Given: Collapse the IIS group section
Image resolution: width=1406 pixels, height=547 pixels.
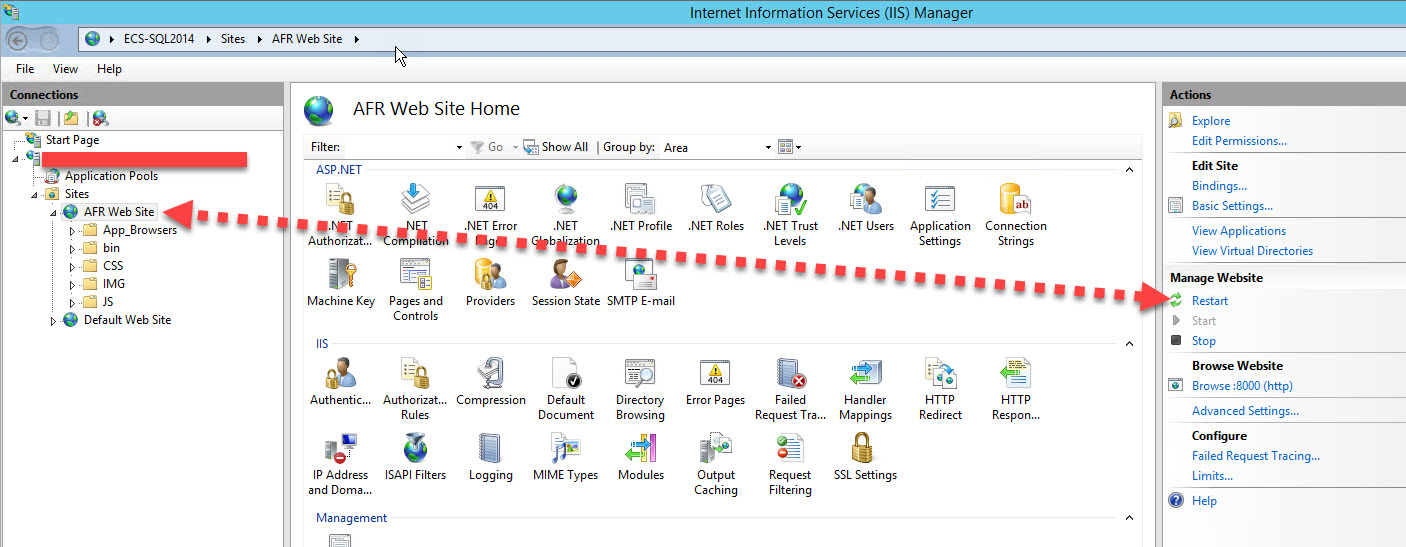Looking at the screenshot, I should tap(1130, 344).
